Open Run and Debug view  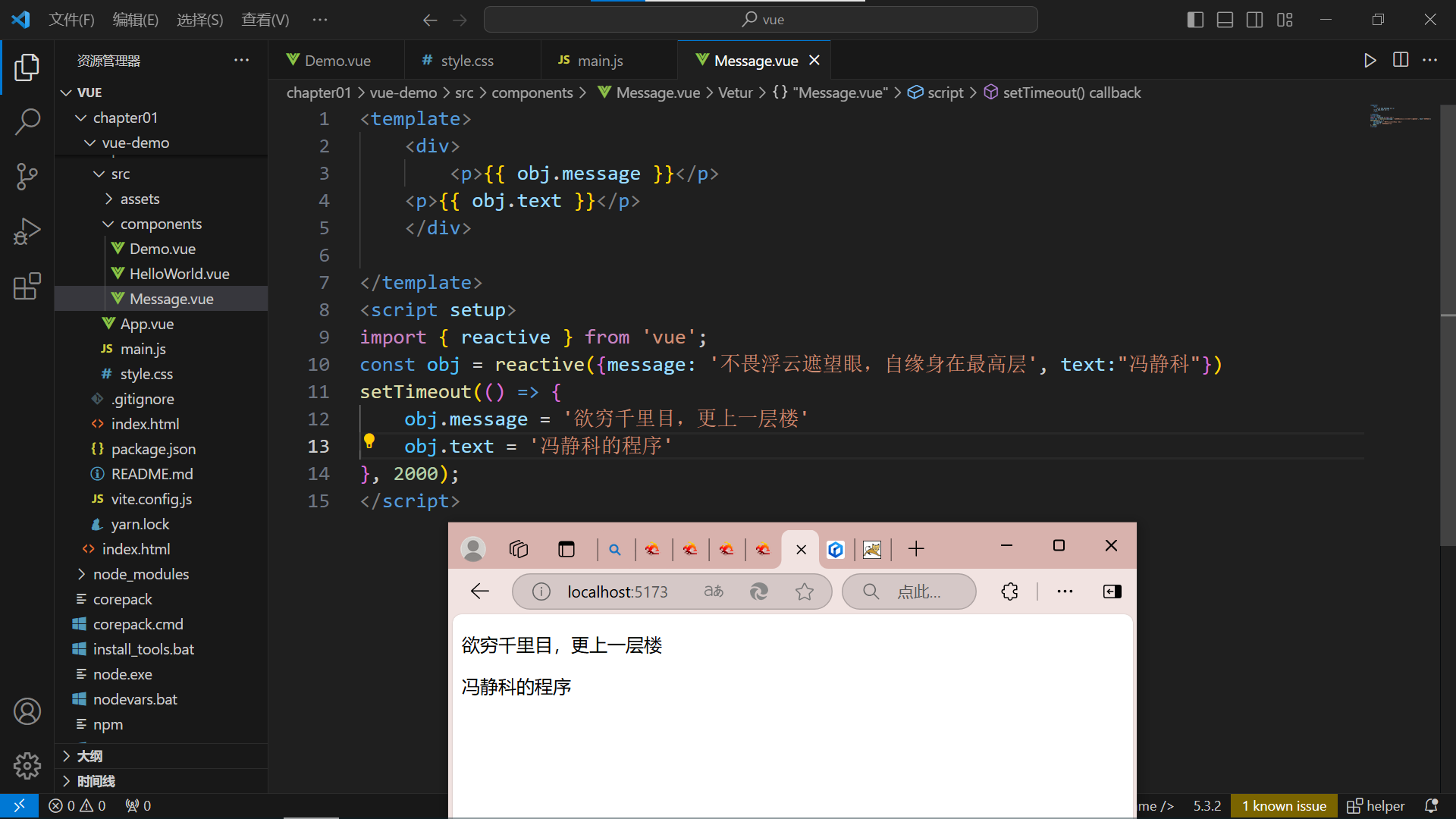point(27,231)
